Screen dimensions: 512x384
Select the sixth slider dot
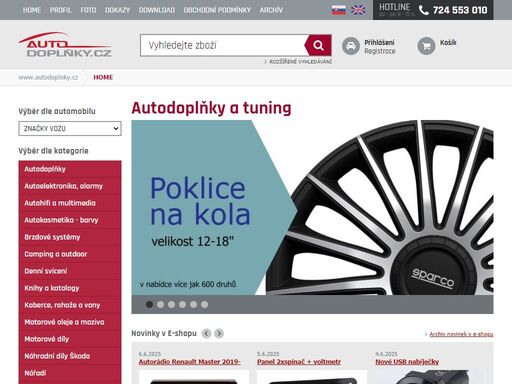(204, 304)
